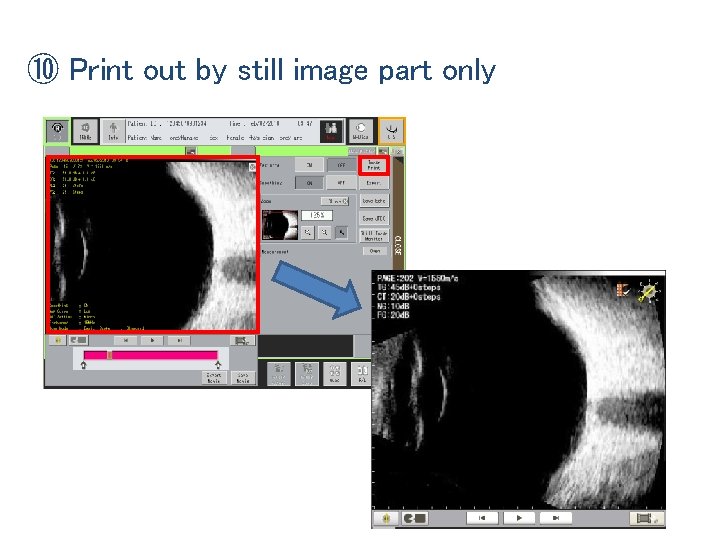Go to next frame in main panel

[x=180, y=340]
